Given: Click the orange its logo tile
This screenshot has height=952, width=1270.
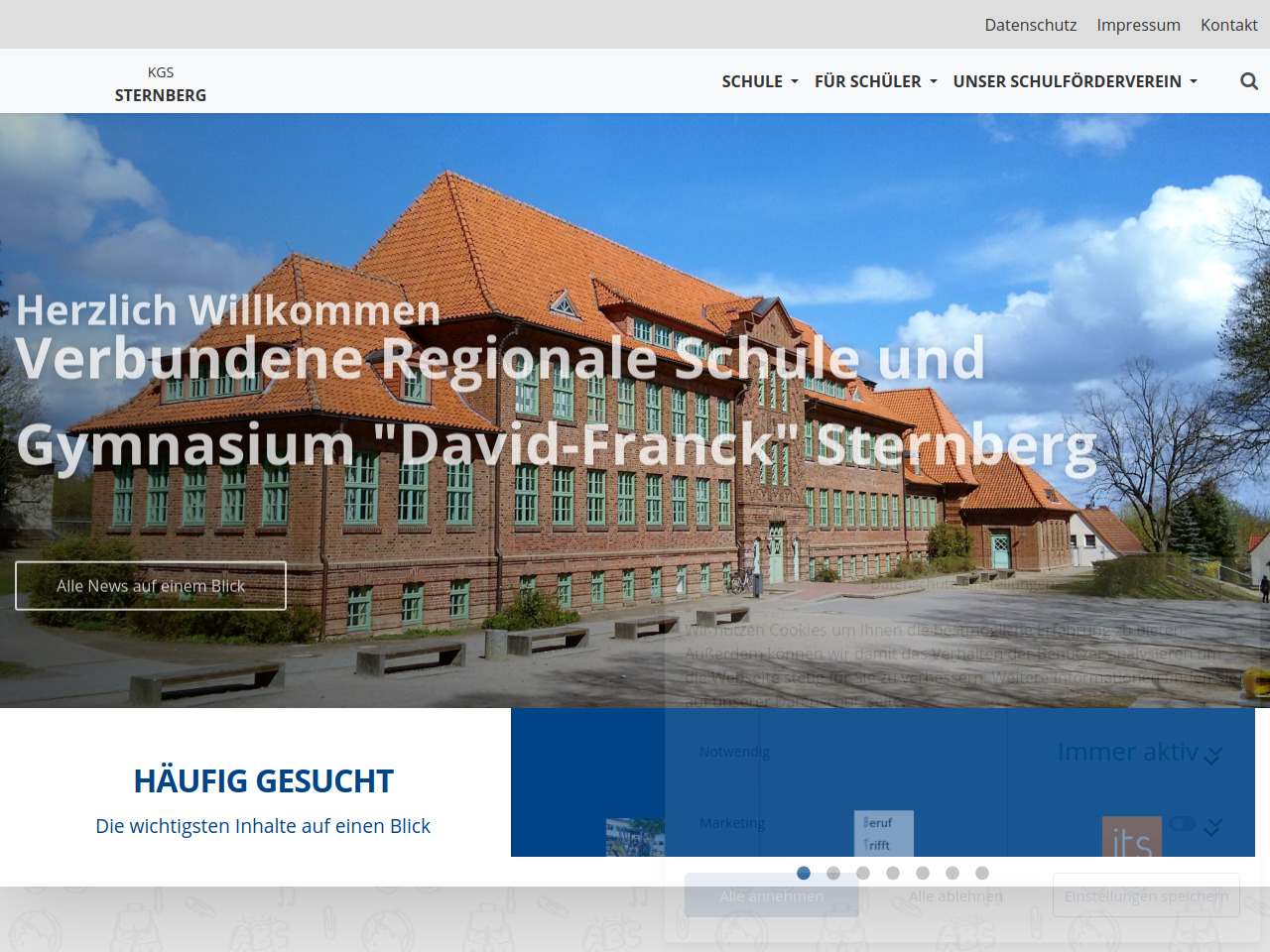Looking at the screenshot, I should [1131, 837].
